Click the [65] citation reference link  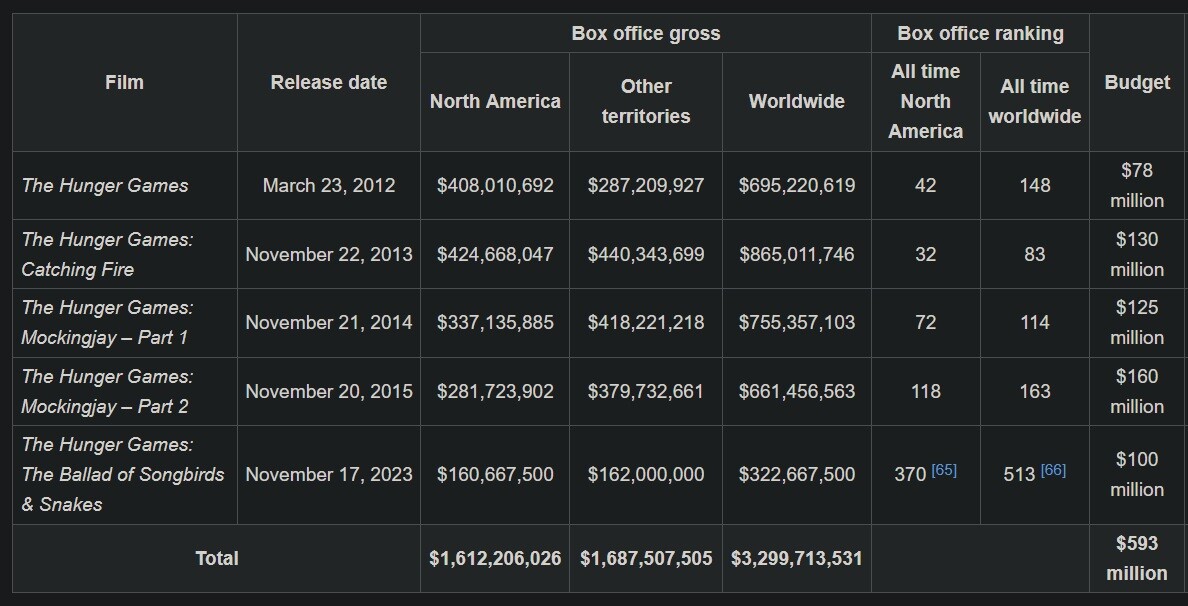944,470
